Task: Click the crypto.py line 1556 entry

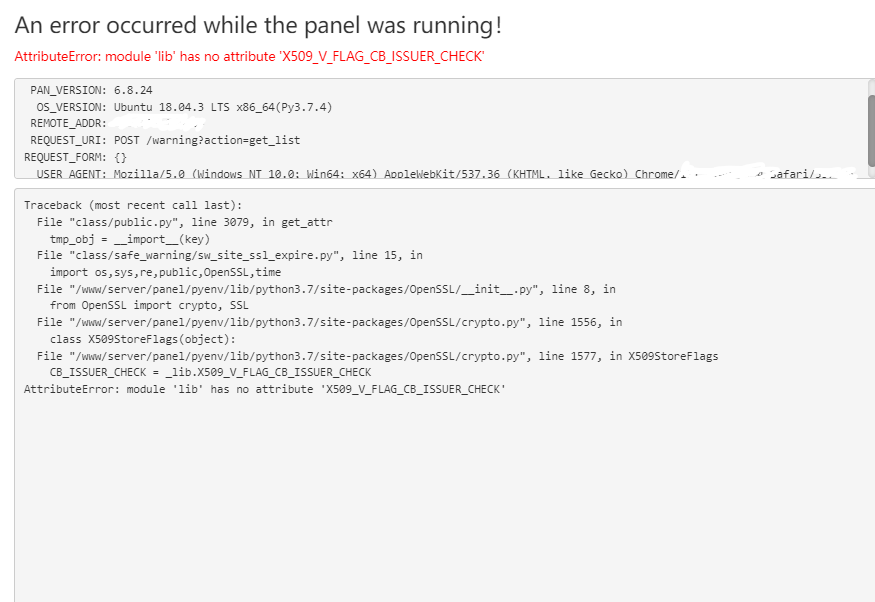Action: pos(329,322)
